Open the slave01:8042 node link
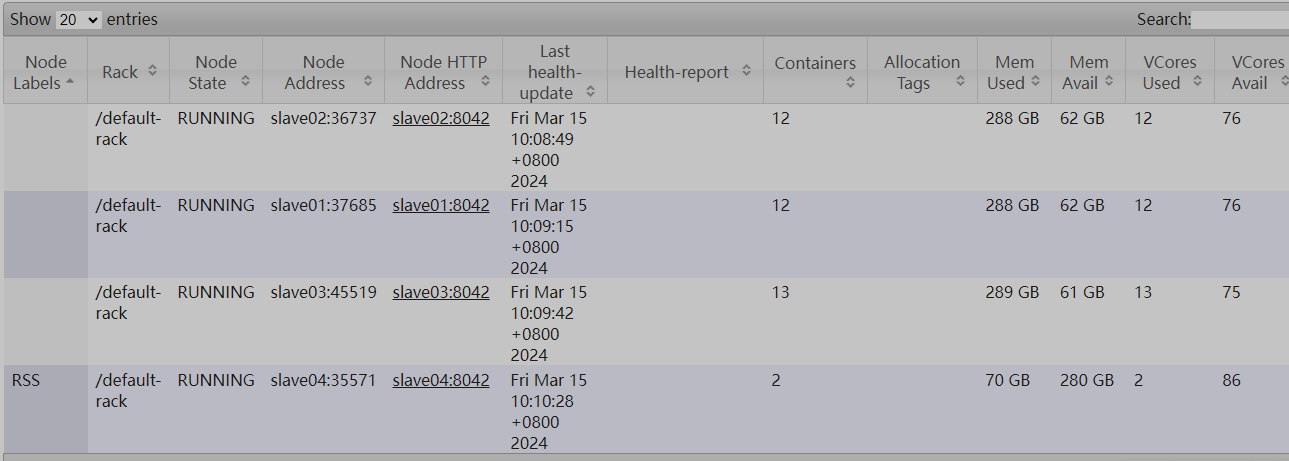Screen dimensions: 1289x461 pyautogui.click(x=441, y=205)
